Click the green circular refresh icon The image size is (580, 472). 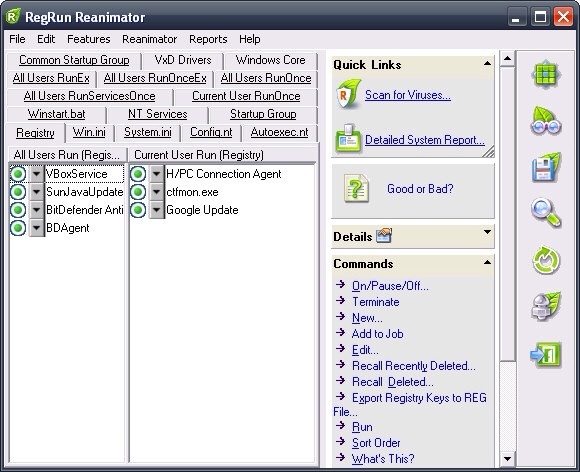click(x=546, y=260)
